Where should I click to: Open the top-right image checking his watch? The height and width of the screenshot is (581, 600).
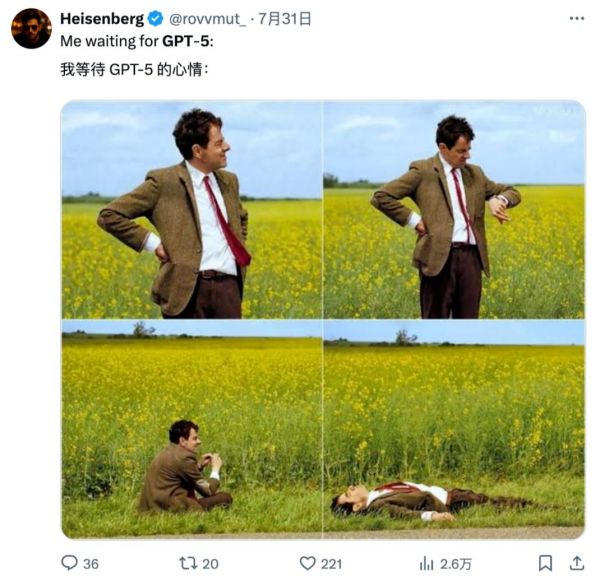pyautogui.click(x=454, y=210)
